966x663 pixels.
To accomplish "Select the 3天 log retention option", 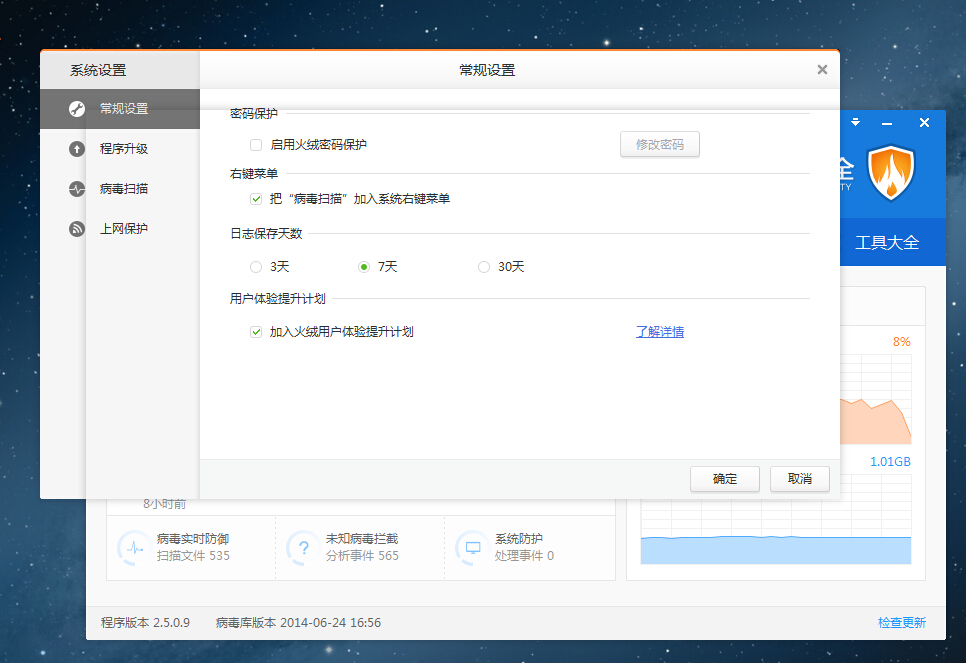I will pos(256,267).
